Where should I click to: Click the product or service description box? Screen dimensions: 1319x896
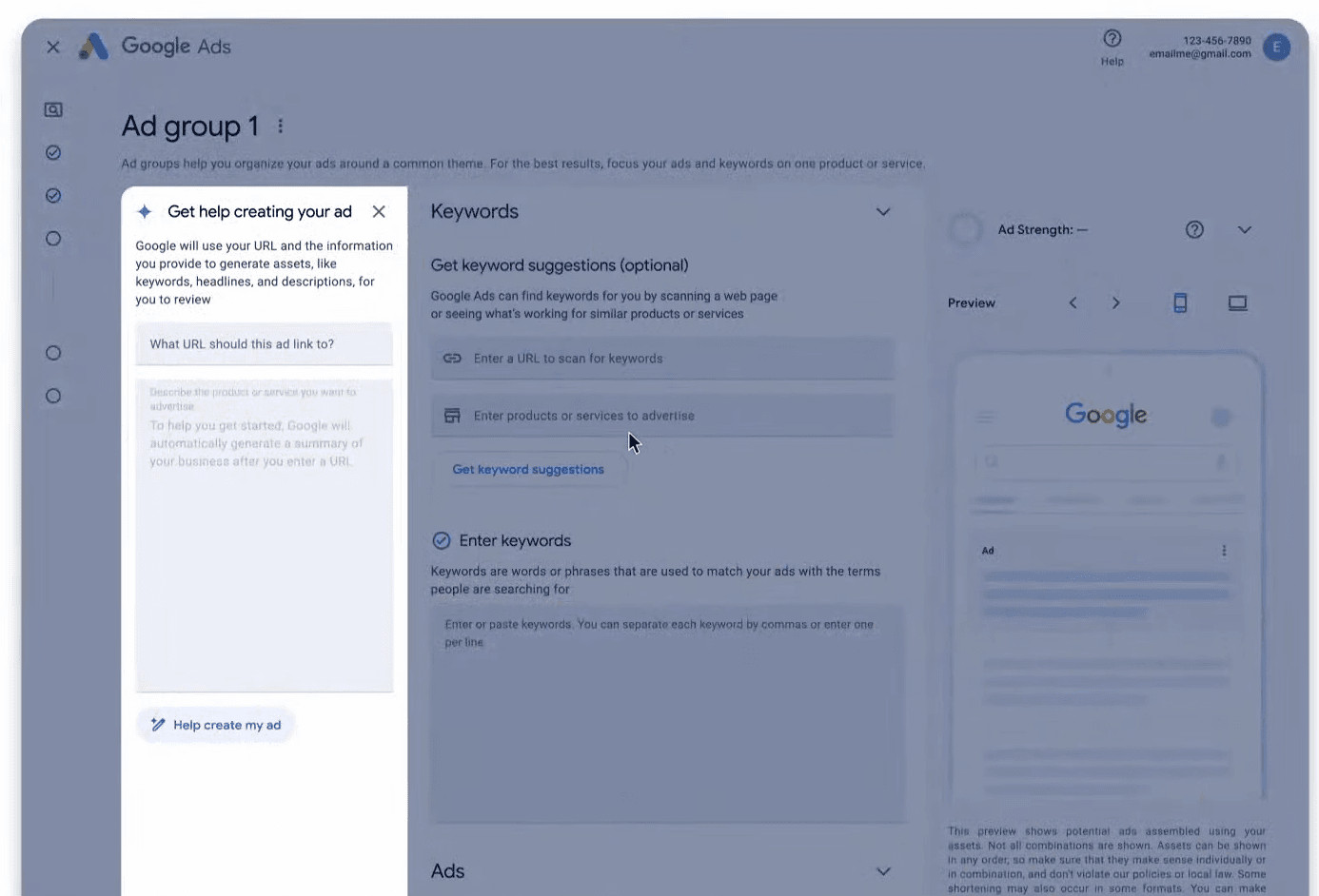tap(264, 536)
